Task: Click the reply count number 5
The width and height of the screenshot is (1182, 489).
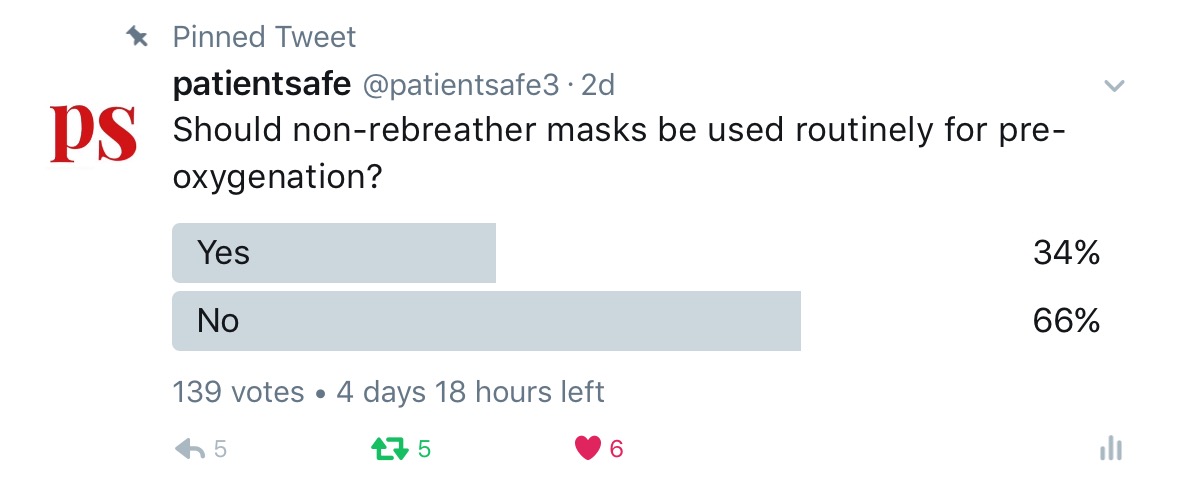Action: coord(219,450)
